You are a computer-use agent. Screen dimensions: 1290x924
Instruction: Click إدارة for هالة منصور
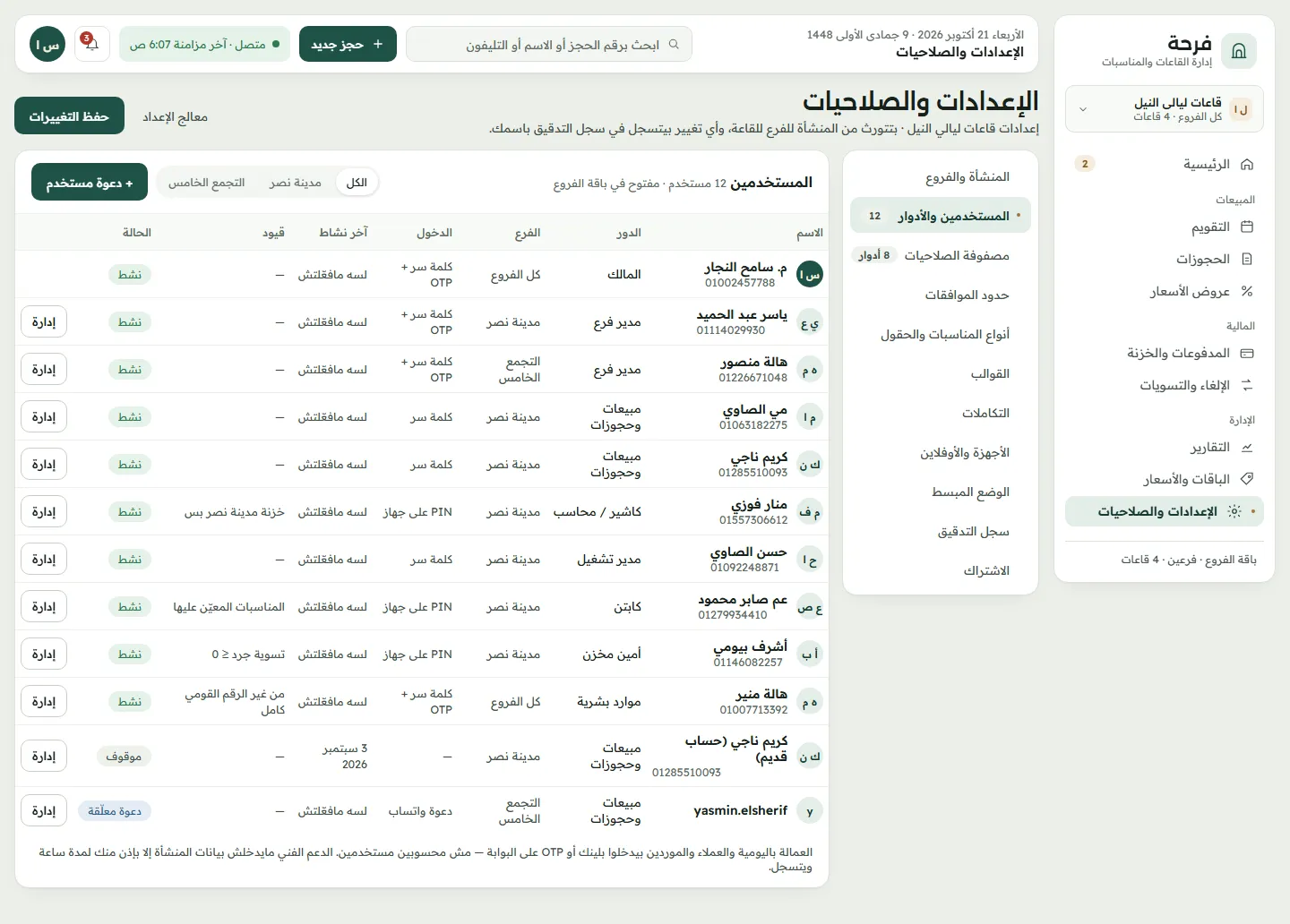pos(44,370)
